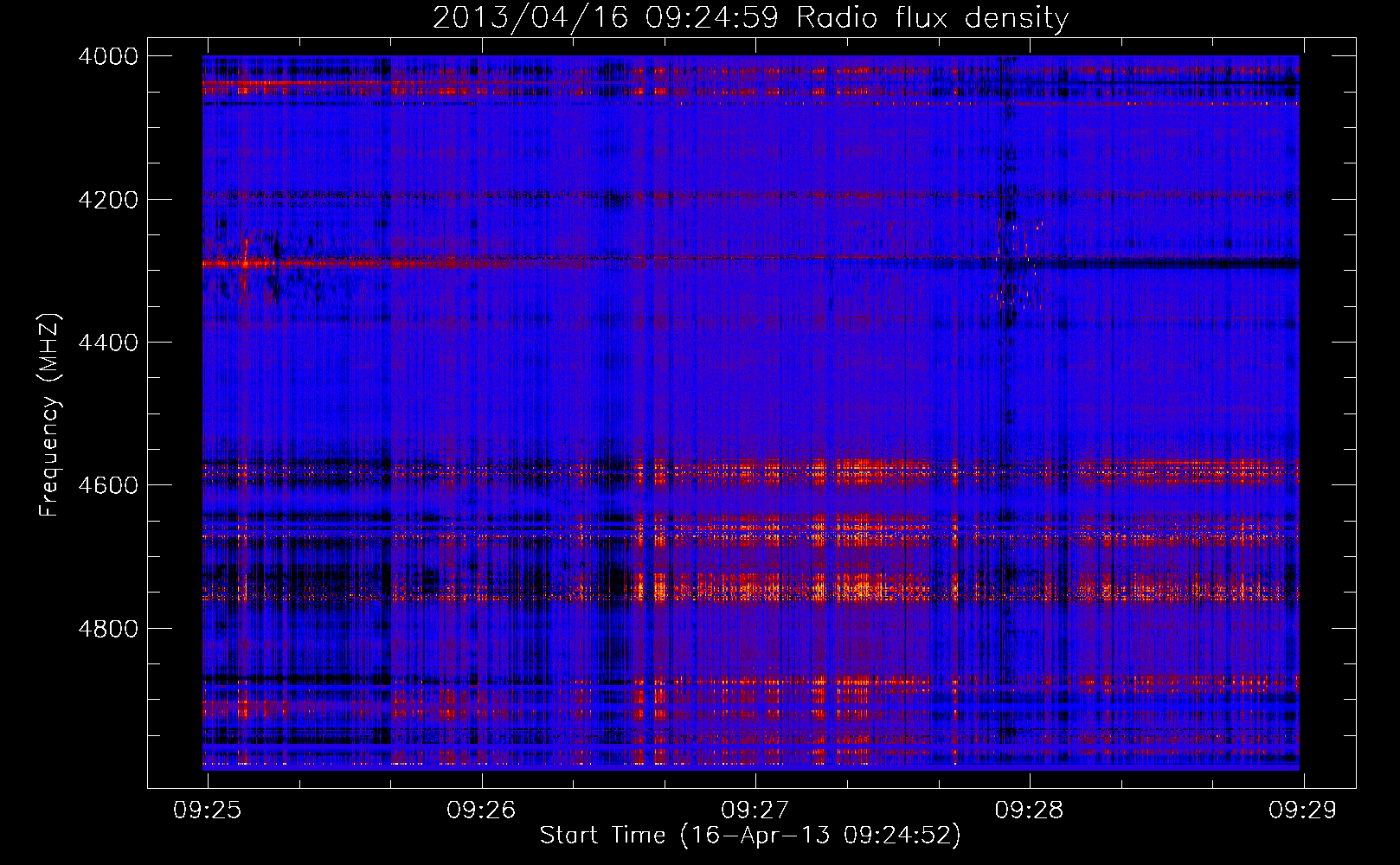Click the 09:25 time axis label
The height and width of the screenshot is (865, 1400).
207,810
